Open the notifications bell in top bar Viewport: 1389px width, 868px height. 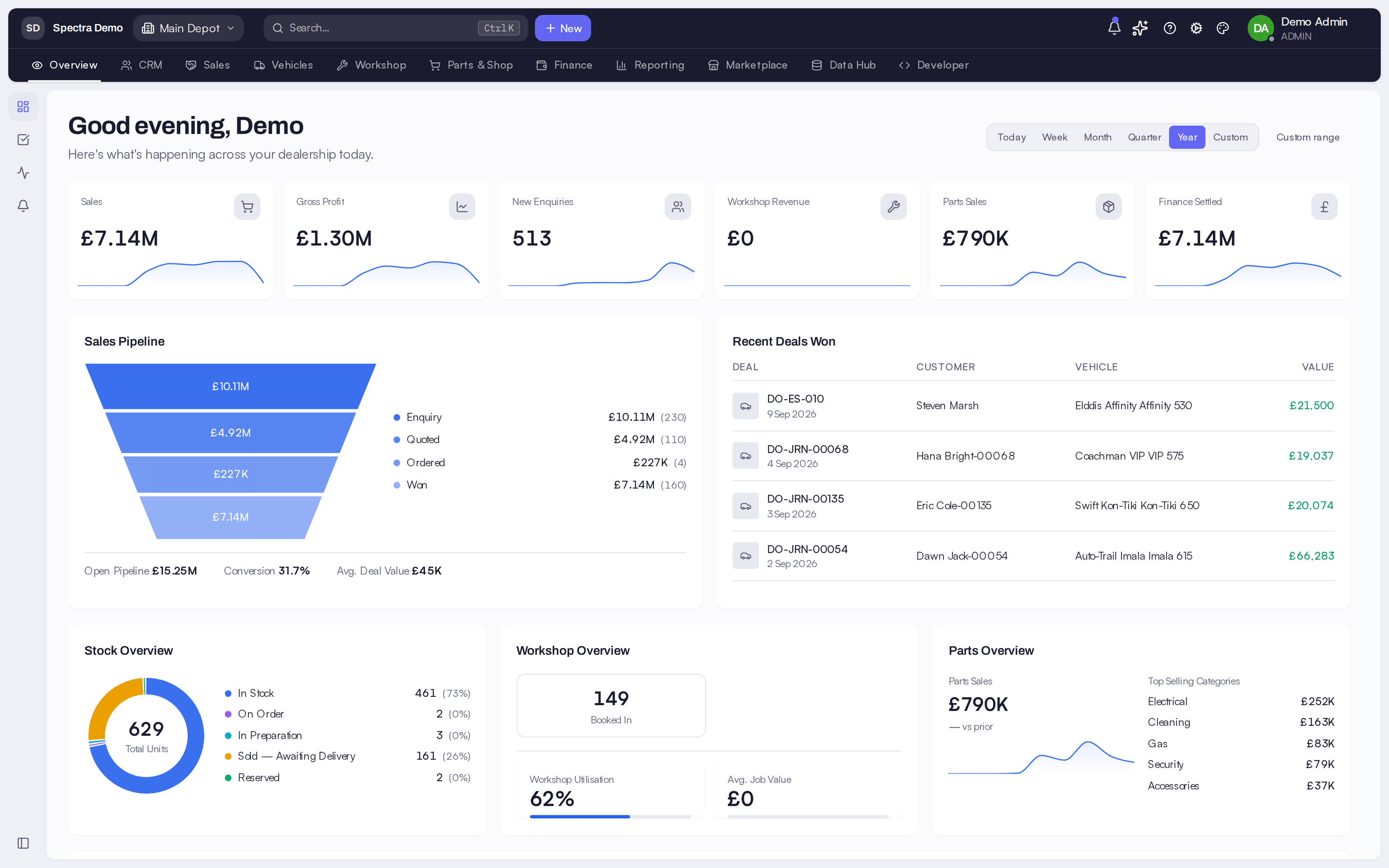[1114, 27]
